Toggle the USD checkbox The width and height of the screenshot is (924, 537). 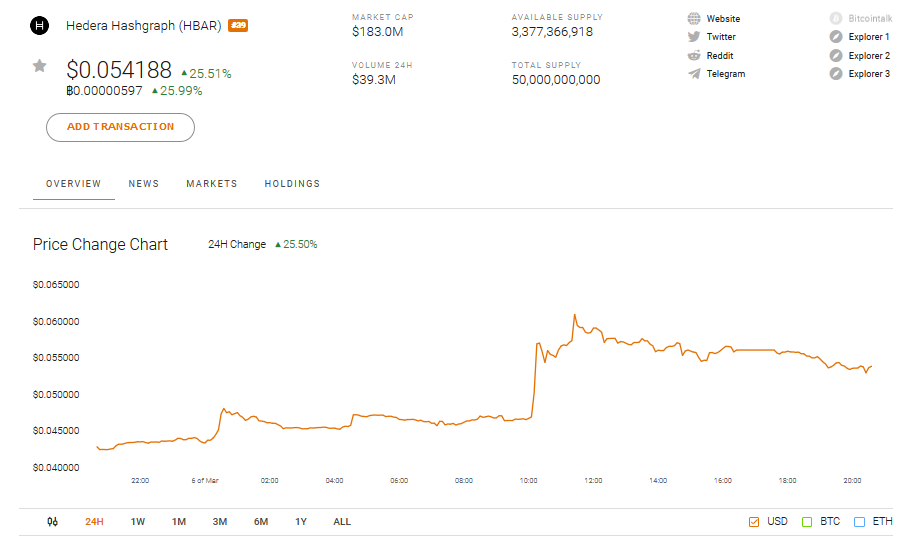click(x=754, y=522)
